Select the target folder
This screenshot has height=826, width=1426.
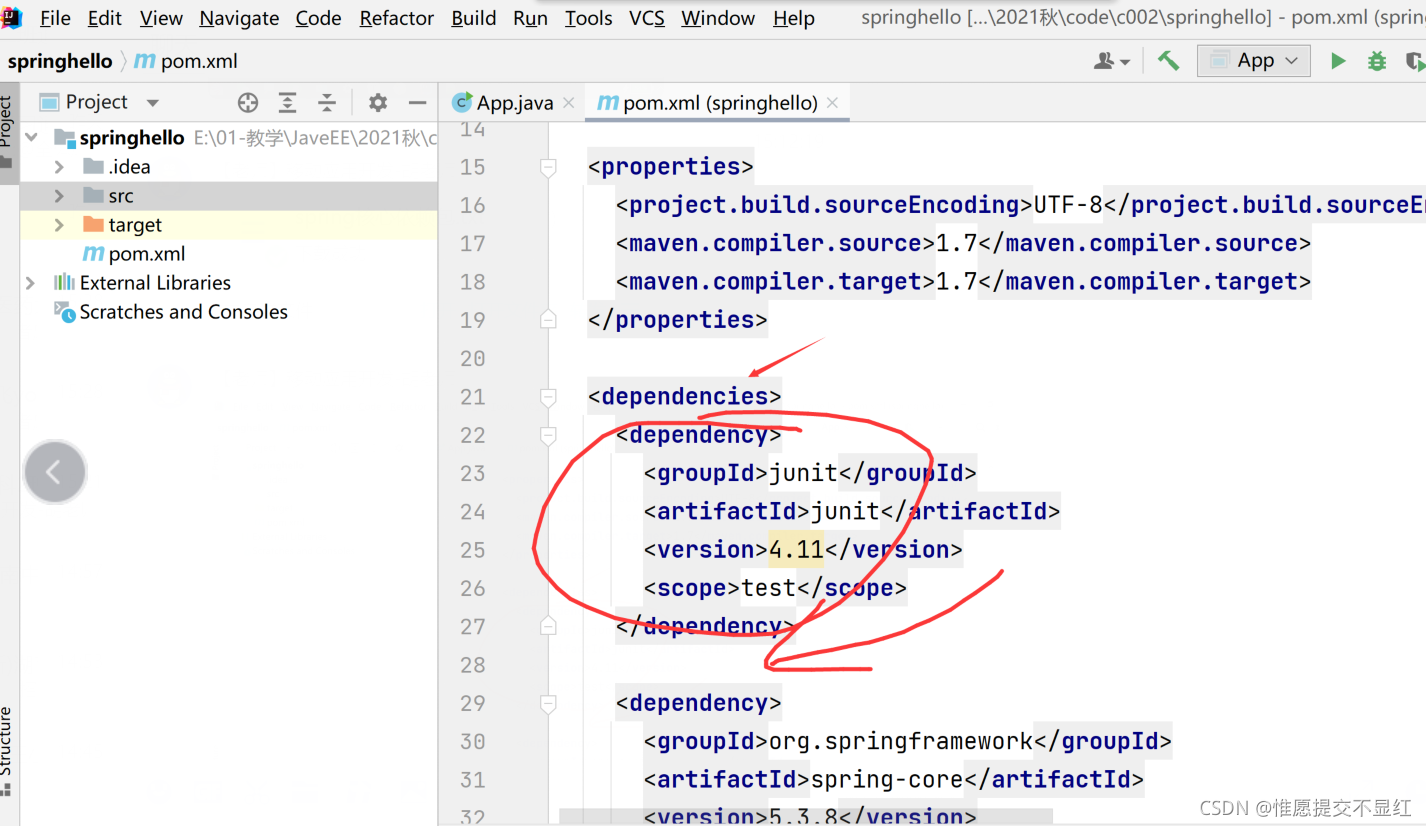(x=135, y=225)
